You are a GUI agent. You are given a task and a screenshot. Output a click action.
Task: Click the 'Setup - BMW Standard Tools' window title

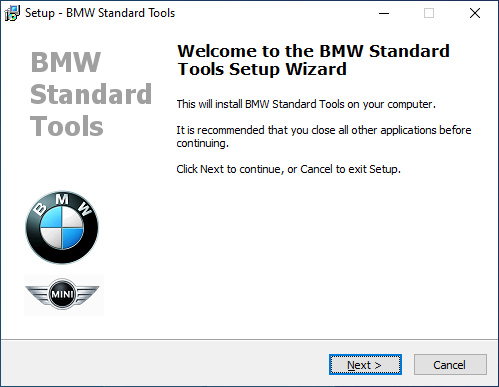100,13
